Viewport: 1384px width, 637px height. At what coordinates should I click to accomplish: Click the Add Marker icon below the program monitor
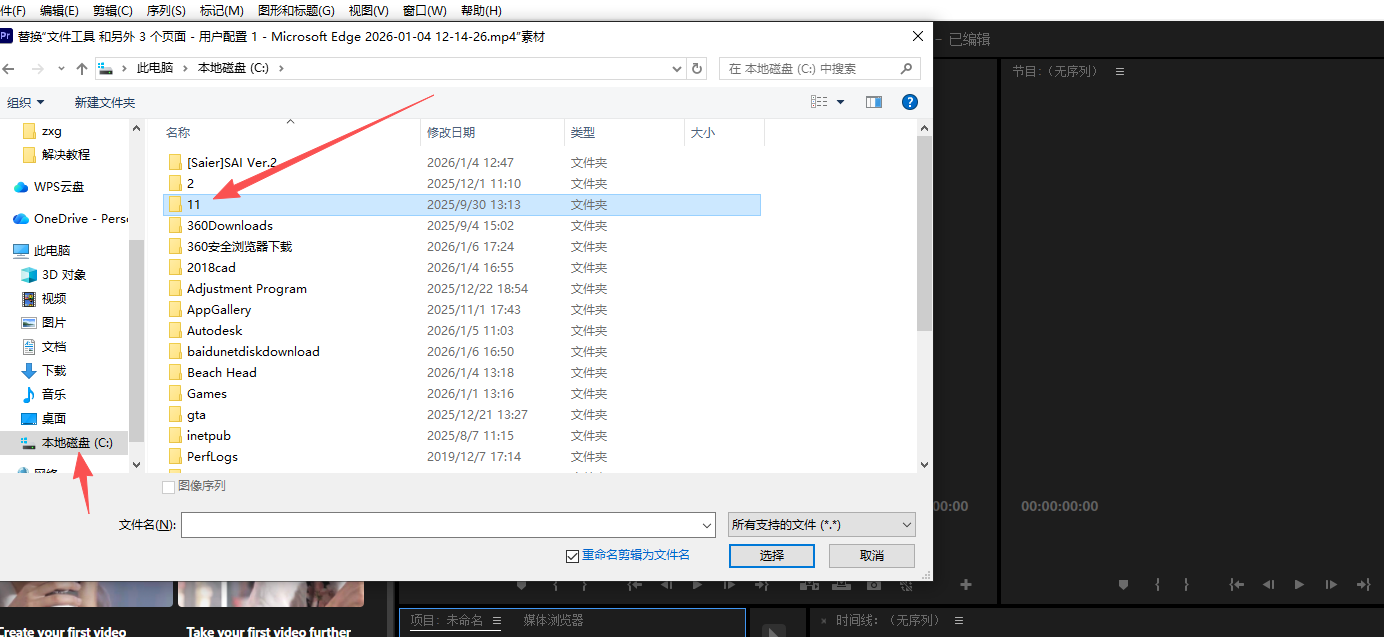(x=1124, y=585)
